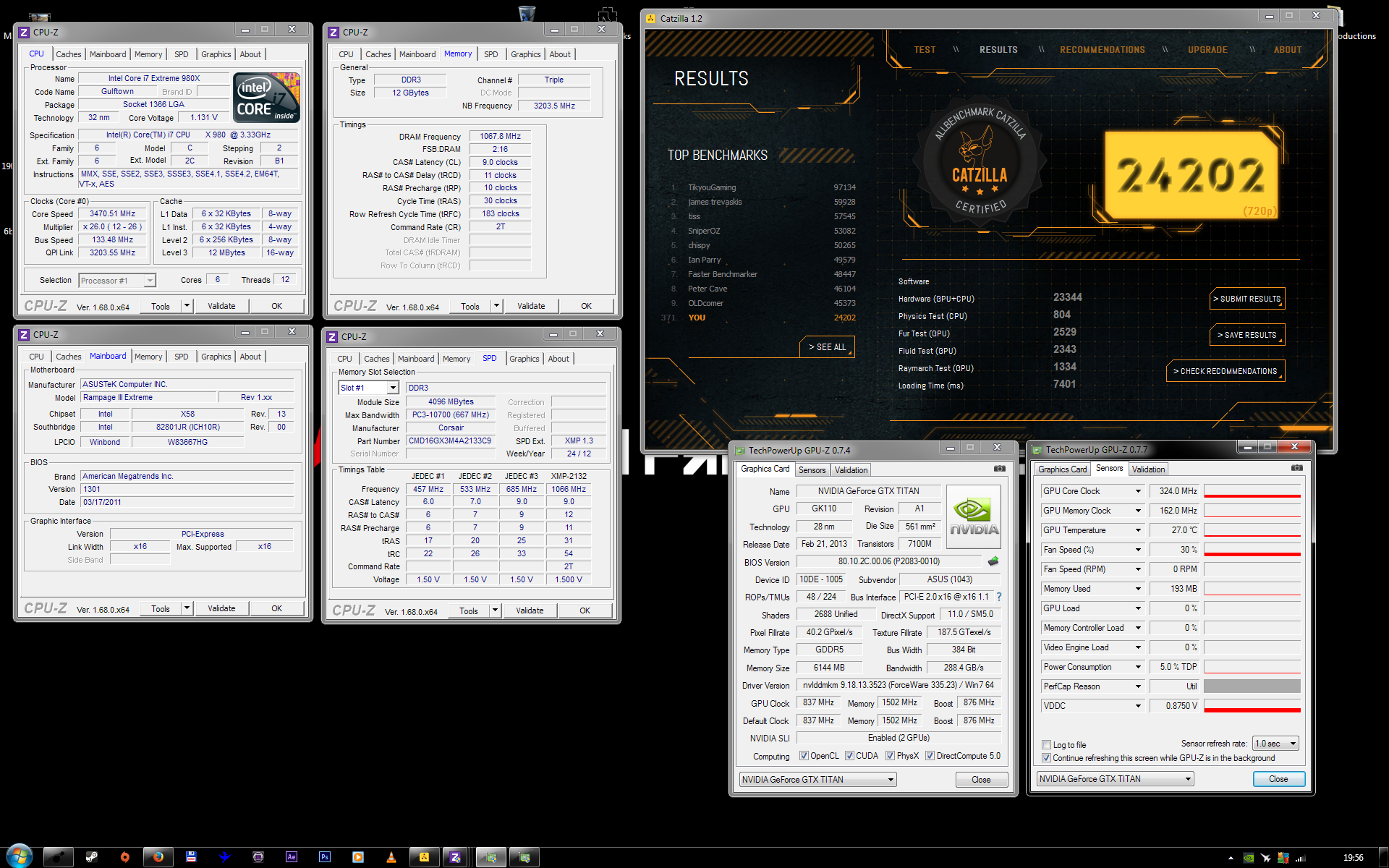Switch to Catzilla via its taskbar icon
This screenshot has width=1389, height=868.
coord(424,857)
